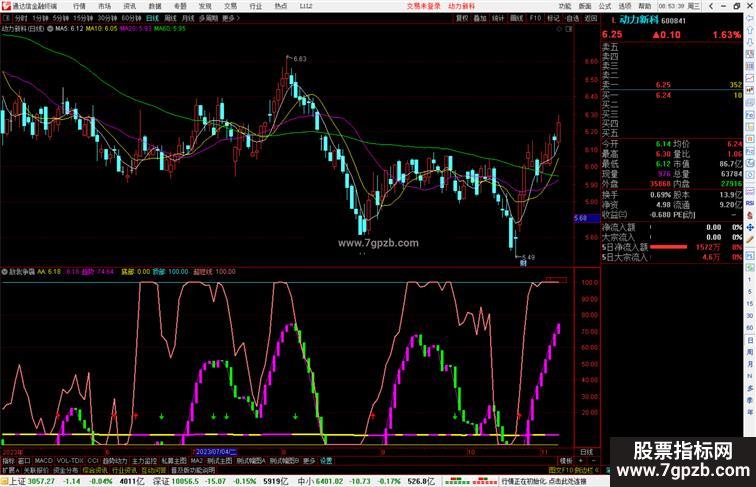Open the 叠加 overlay dropdown
This screenshot has width=756, height=487.
(x=480, y=18)
